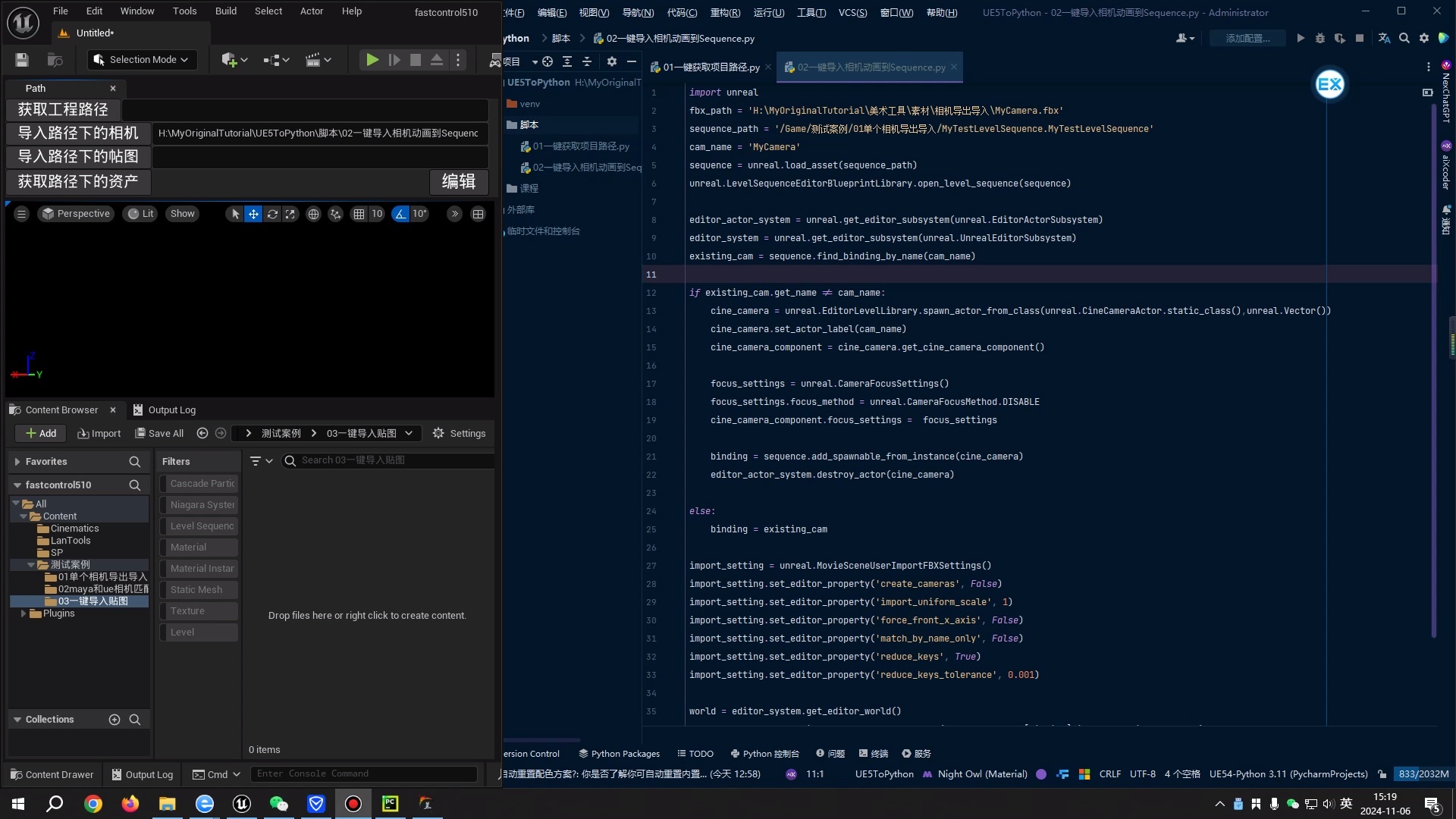Click the PyCharm run arrow icon

tap(1301, 38)
